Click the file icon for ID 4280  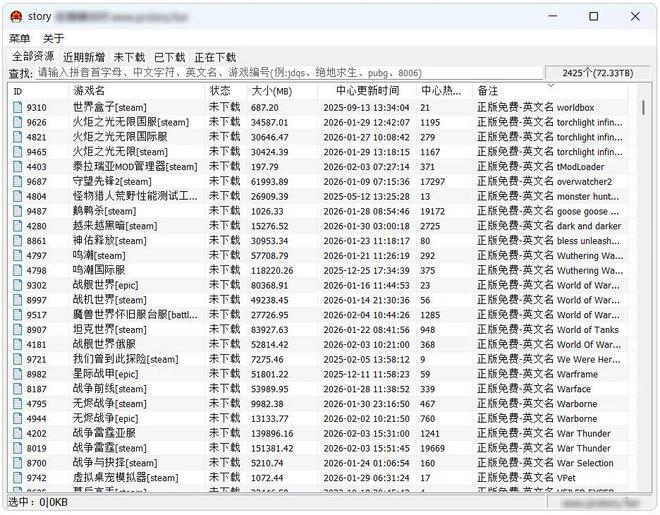point(17,226)
